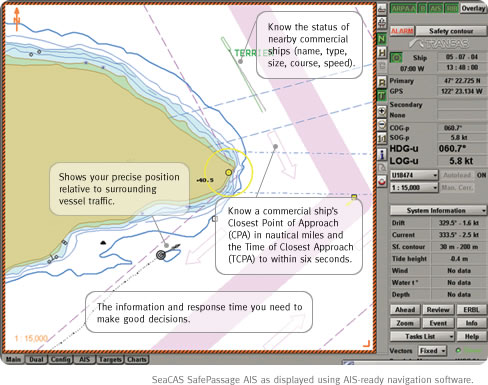Click the GPS longitude 122° 23.134 W
The width and height of the screenshot is (488, 385).
462,91
